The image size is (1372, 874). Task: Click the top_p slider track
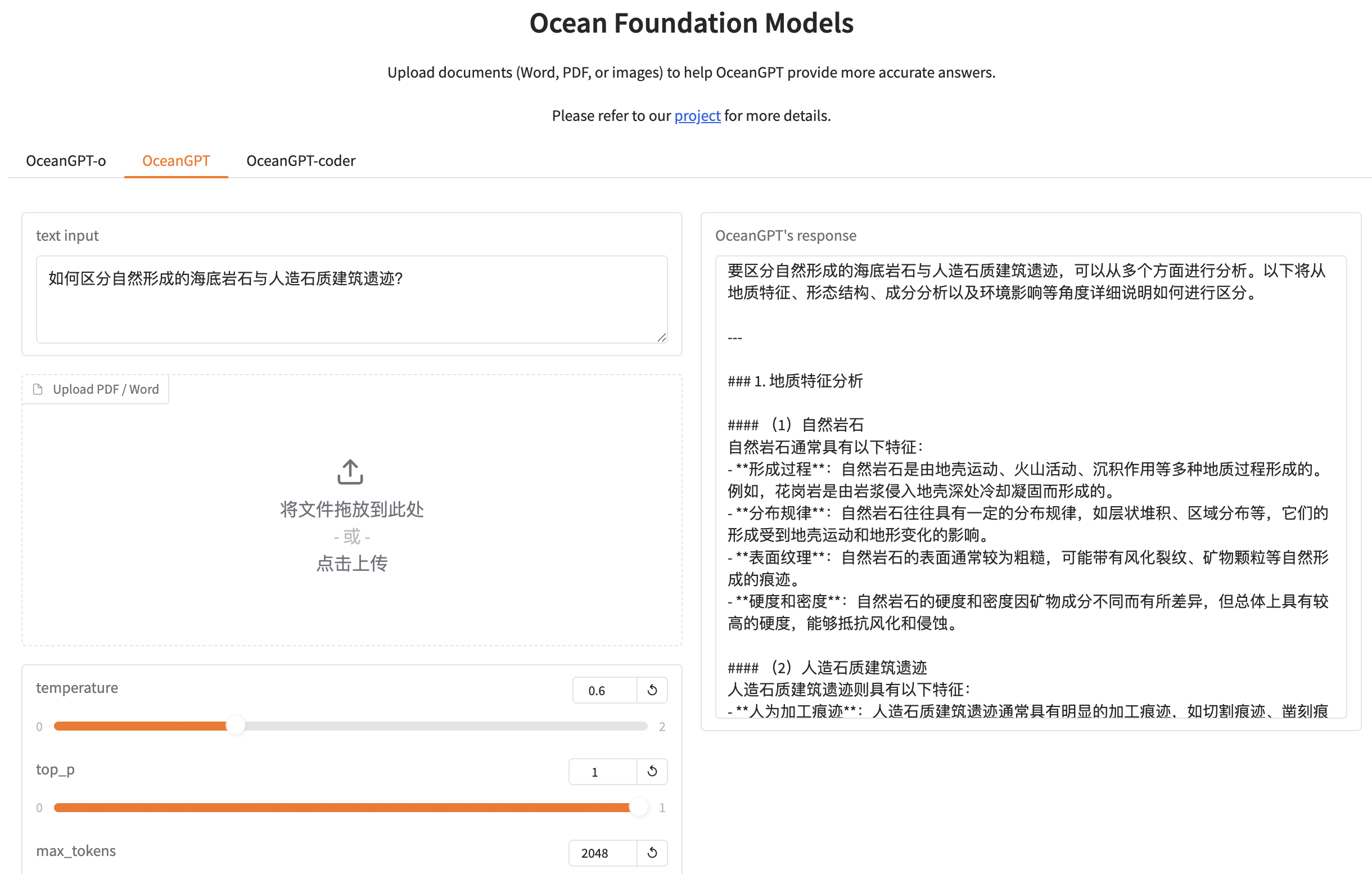click(350, 807)
